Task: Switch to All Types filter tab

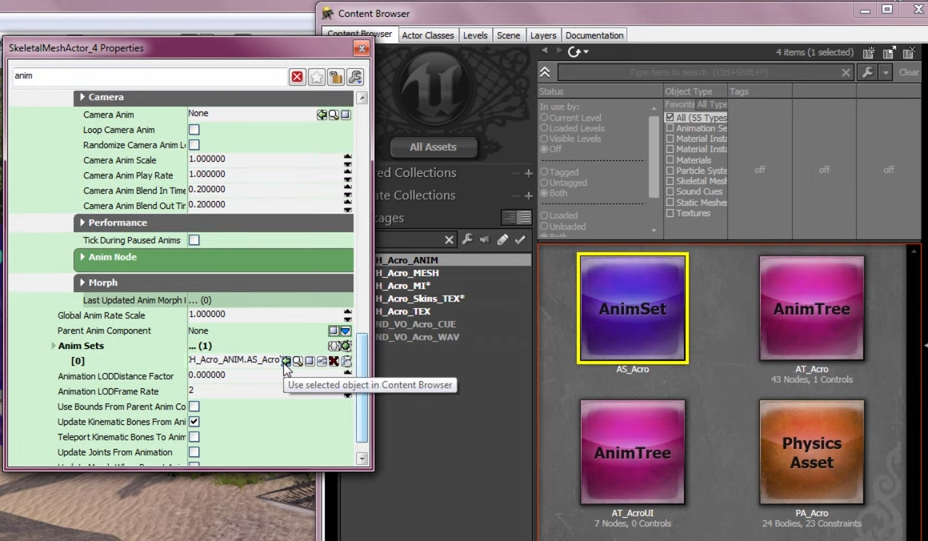Action: [x=712, y=104]
